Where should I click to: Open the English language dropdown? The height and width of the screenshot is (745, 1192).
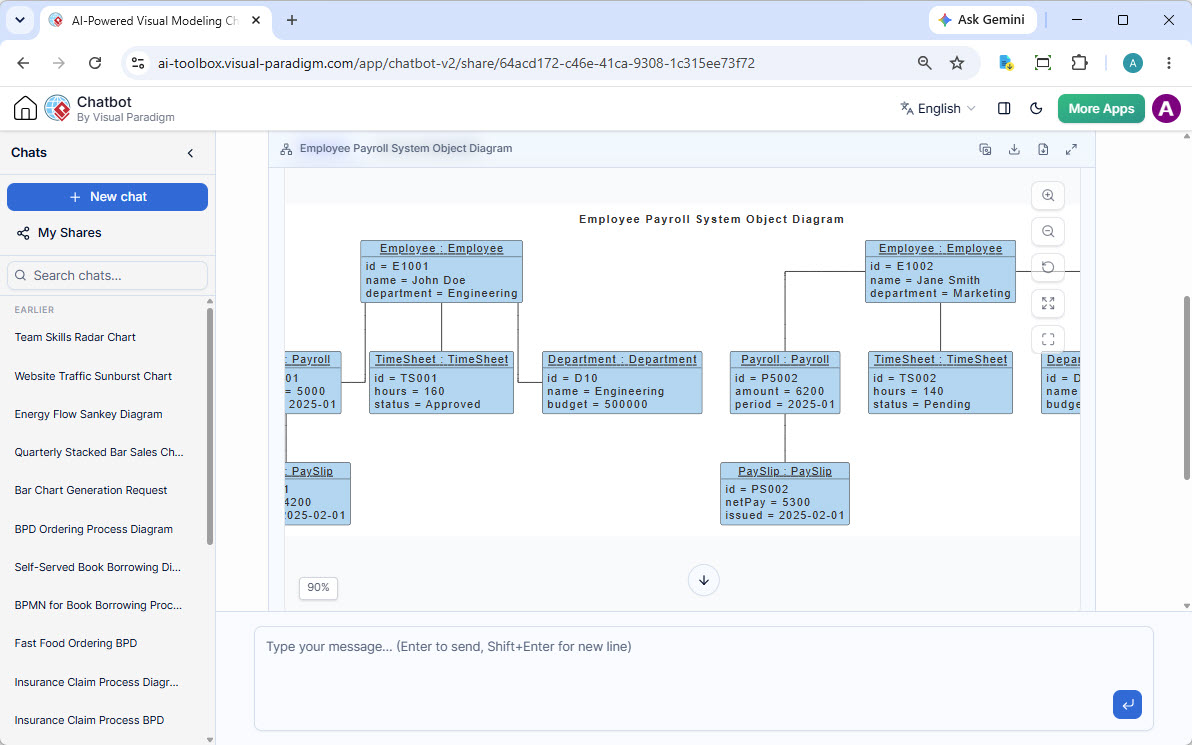pos(937,109)
